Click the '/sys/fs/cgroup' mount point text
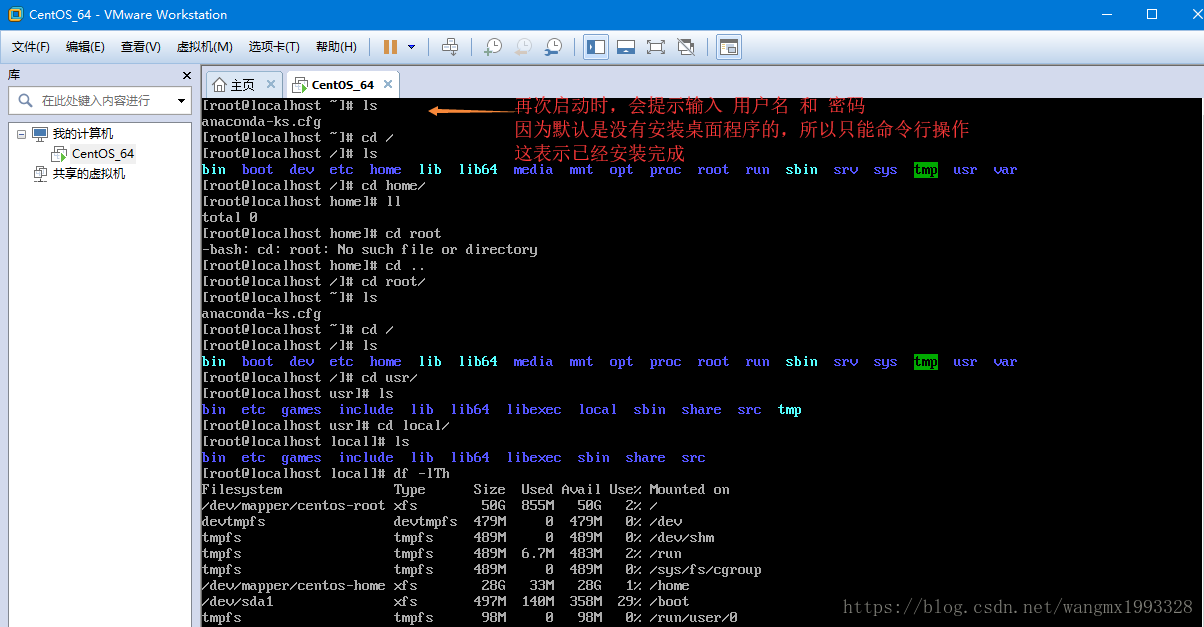1204x627 pixels. (x=705, y=570)
